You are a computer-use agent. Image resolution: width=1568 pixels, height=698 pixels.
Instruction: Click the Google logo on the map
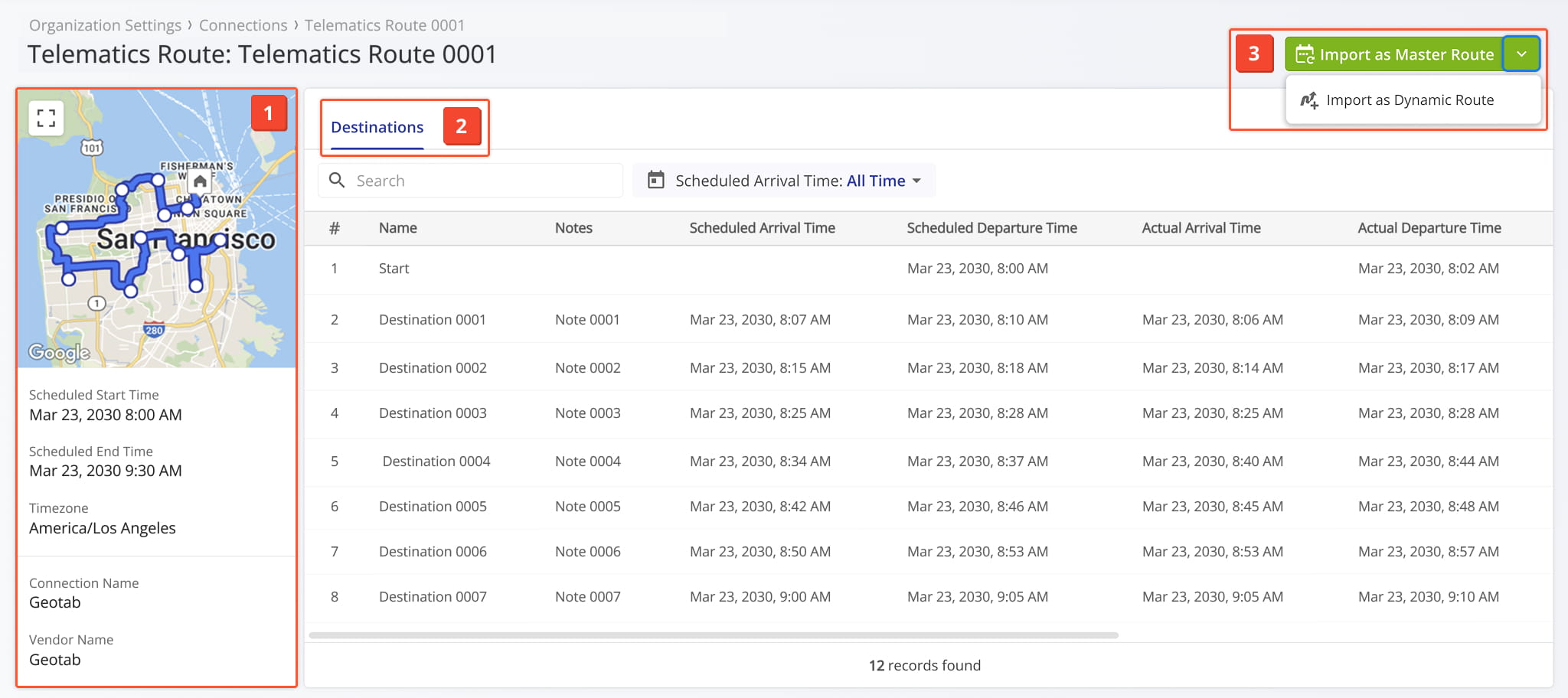(59, 352)
